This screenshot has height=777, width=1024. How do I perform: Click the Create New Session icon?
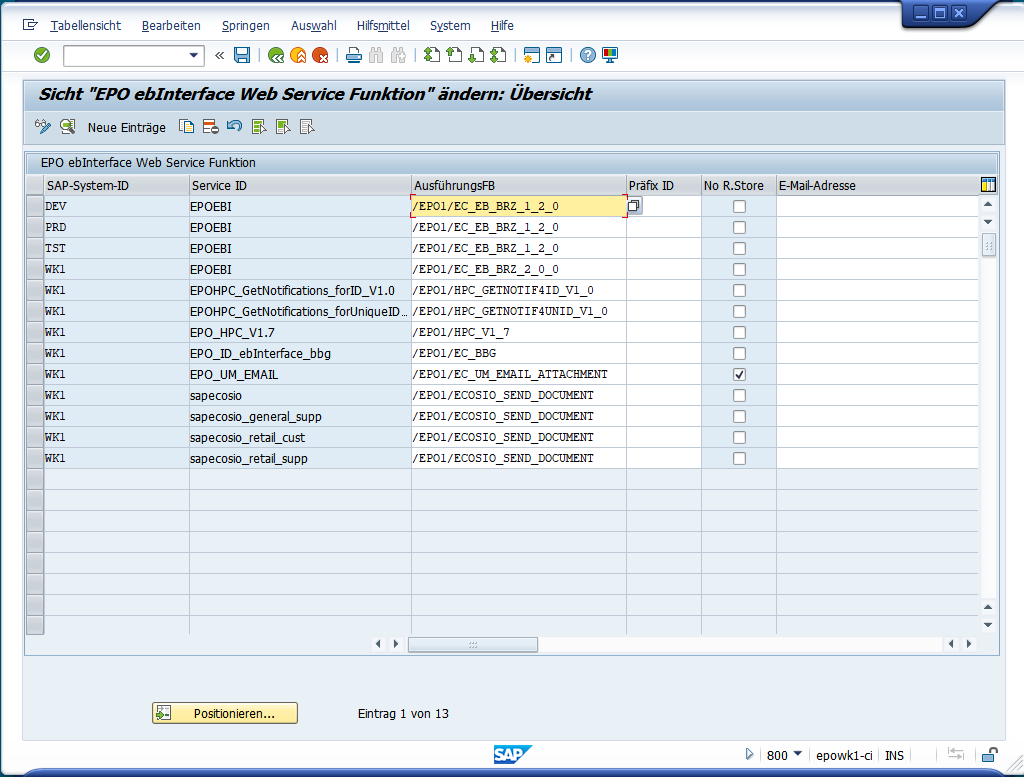532,56
